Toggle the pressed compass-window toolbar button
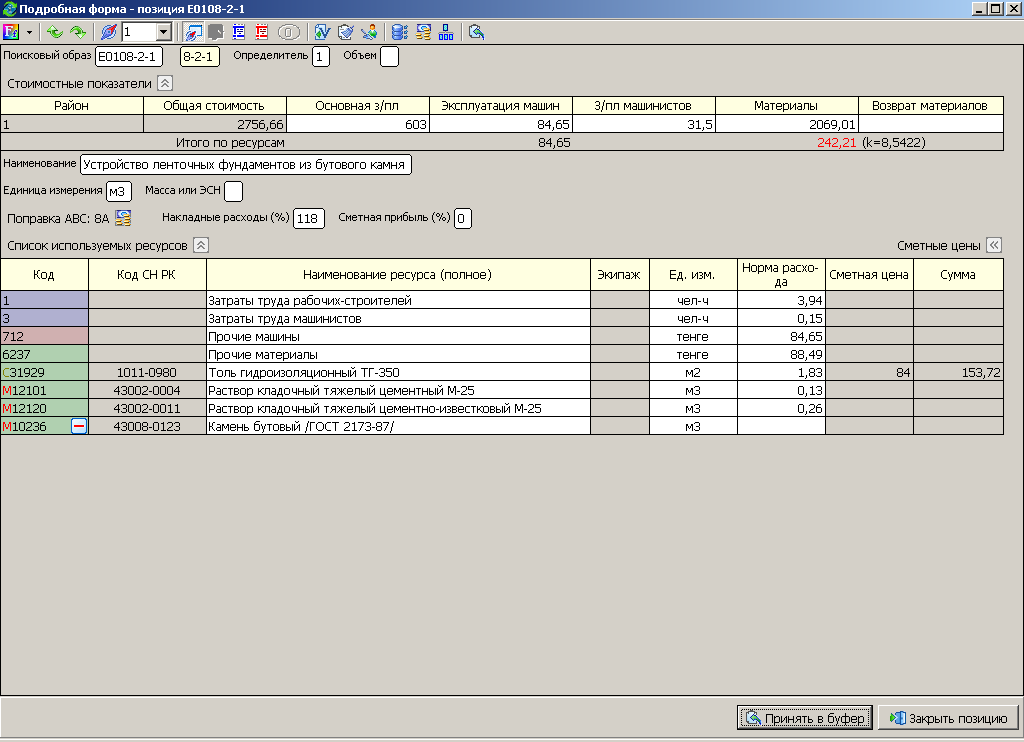The height and width of the screenshot is (742, 1024). (x=193, y=31)
